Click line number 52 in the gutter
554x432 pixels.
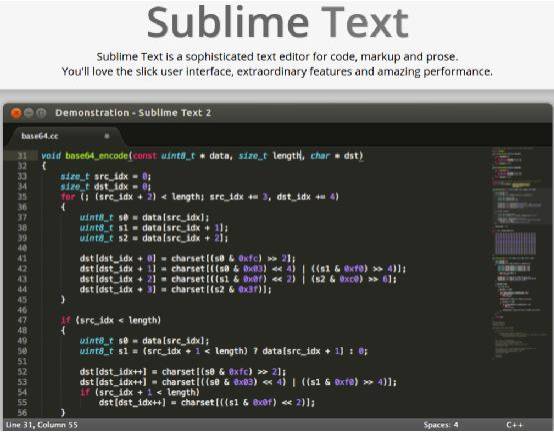click(22, 372)
